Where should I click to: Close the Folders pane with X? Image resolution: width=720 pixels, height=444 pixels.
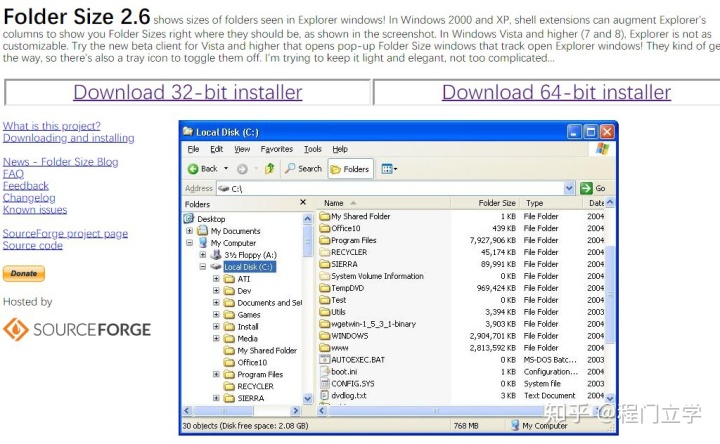303,202
